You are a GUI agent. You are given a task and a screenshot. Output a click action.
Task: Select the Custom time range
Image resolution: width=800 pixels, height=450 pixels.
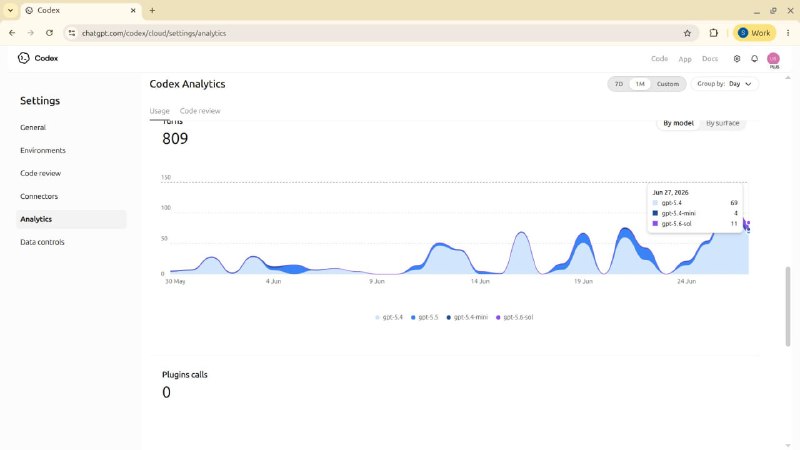[667, 84]
